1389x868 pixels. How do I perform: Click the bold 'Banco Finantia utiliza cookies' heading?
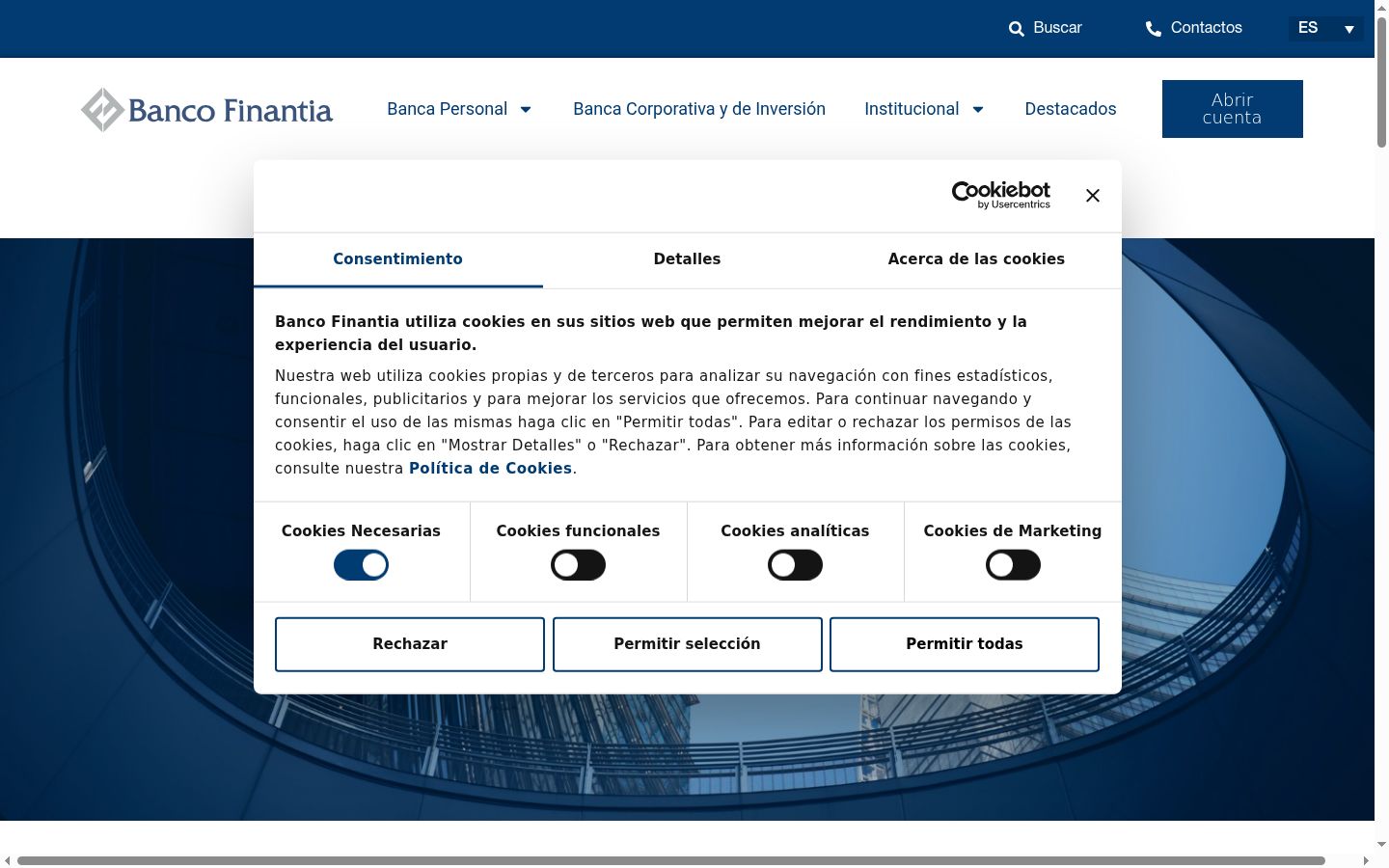[x=651, y=334]
